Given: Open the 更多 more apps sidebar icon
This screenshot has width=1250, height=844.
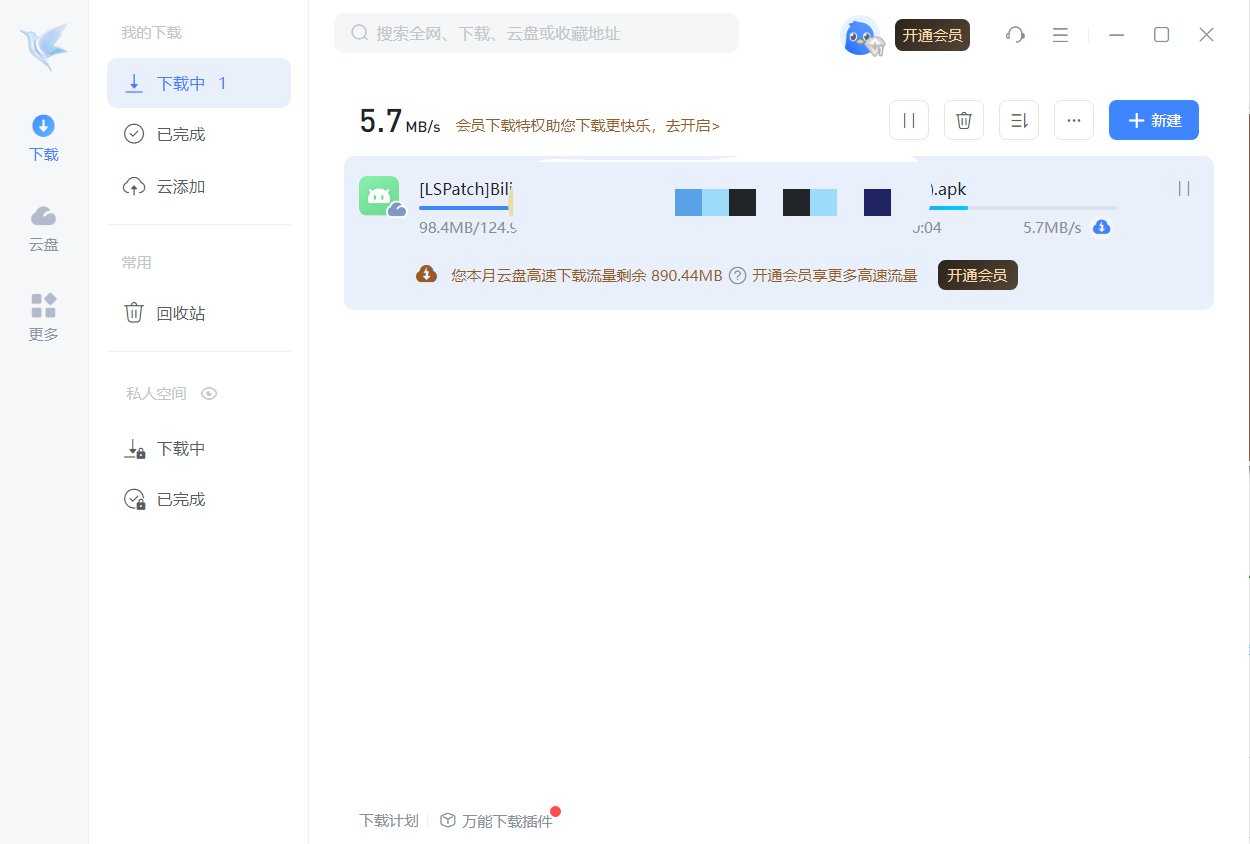Looking at the screenshot, I should tap(43, 317).
